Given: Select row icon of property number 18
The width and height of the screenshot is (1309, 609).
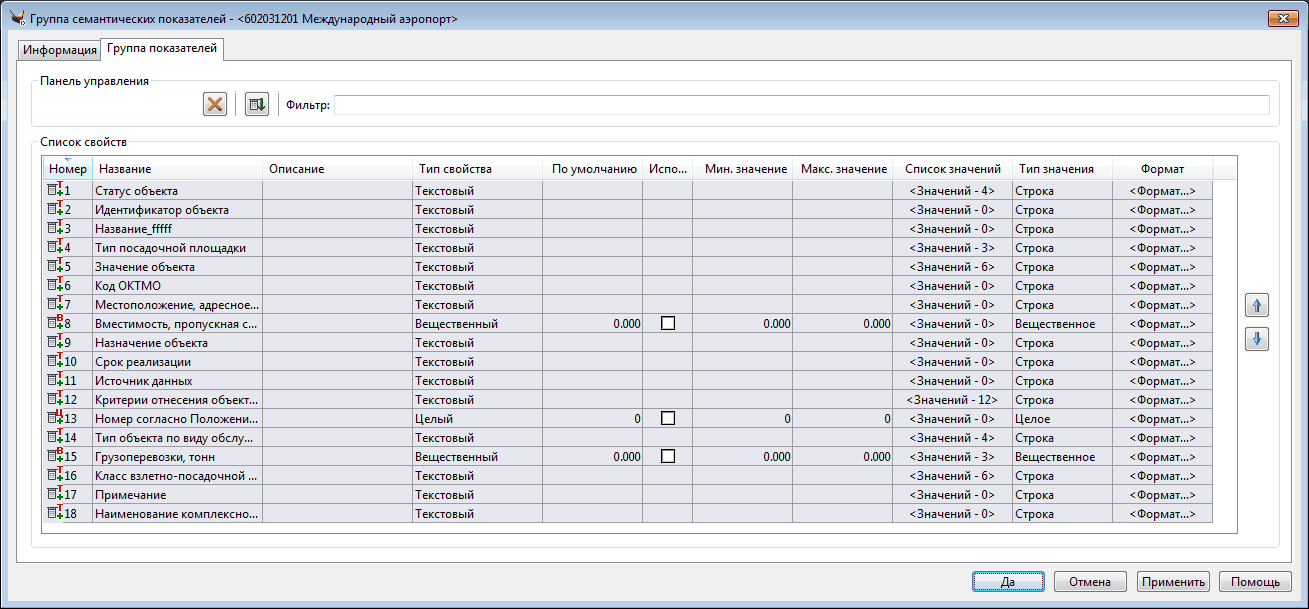Looking at the screenshot, I should click(x=53, y=513).
